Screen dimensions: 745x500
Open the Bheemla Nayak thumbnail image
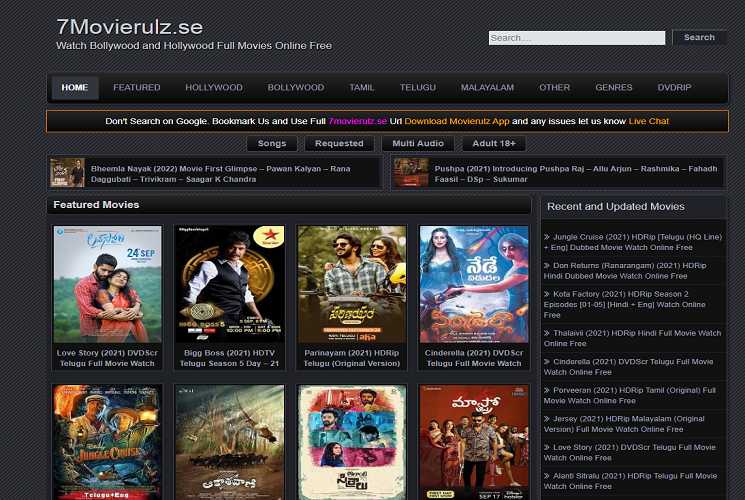[x=67, y=173]
